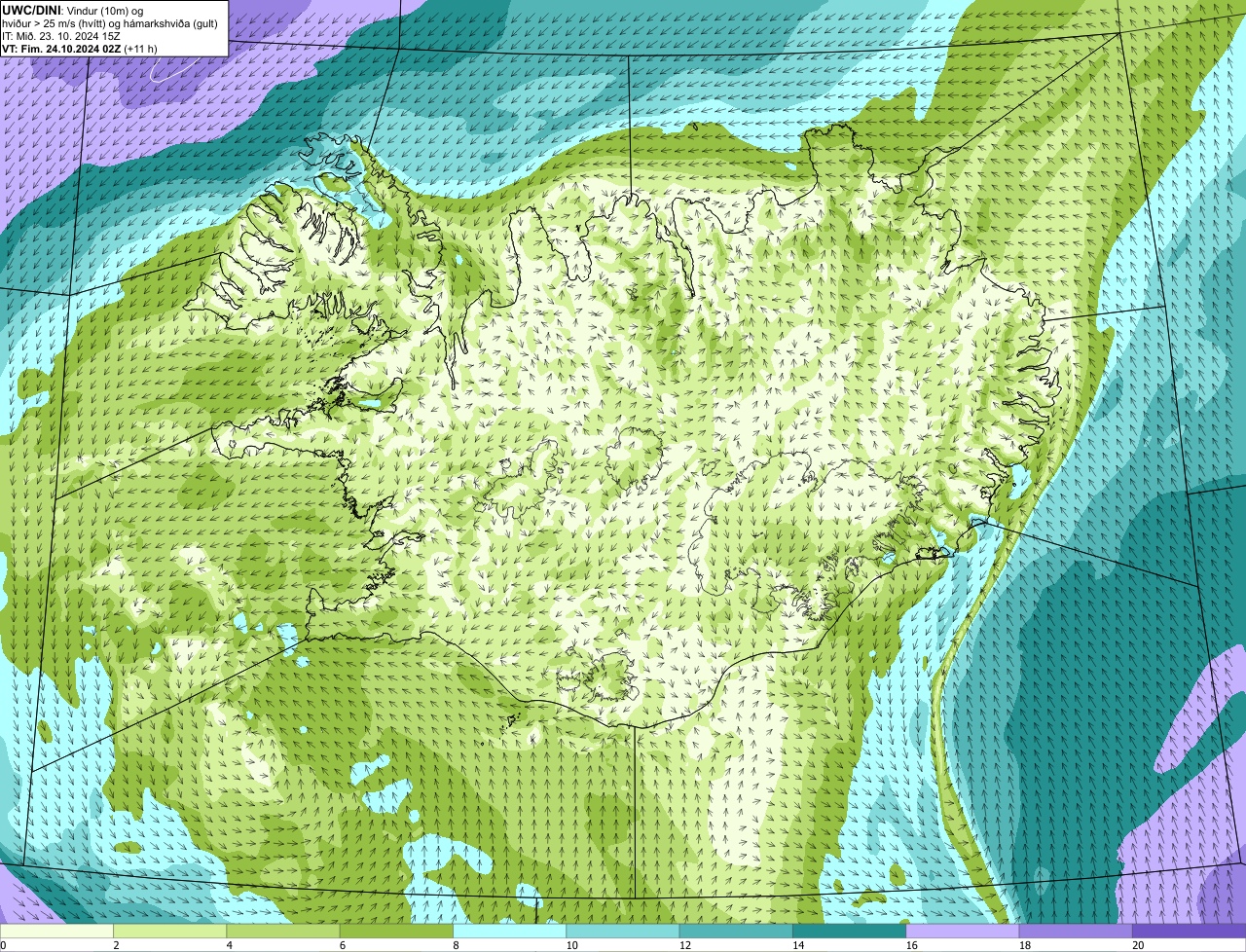Click the legend scale label "2"
Viewport: 1246px width, 952px height.
coord(116,945)
